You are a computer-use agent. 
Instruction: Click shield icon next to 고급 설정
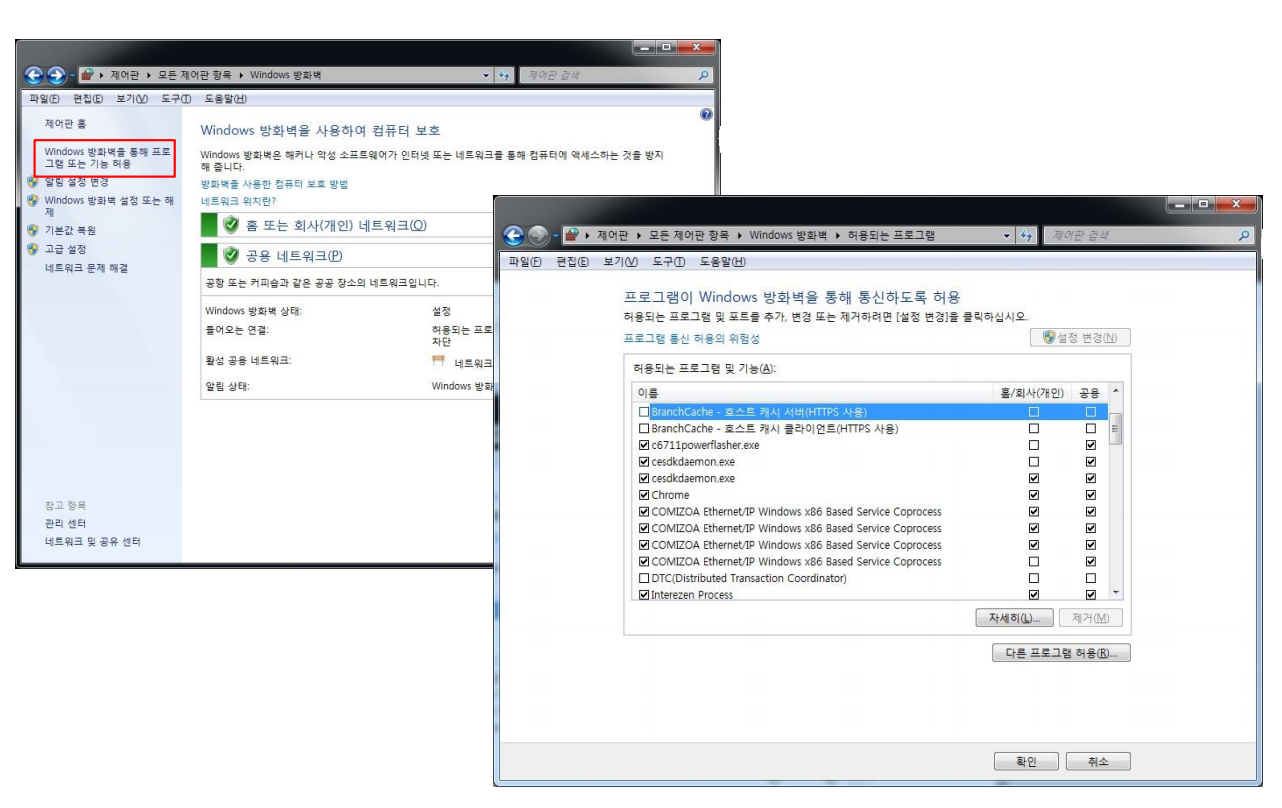(x=33, y=249)
